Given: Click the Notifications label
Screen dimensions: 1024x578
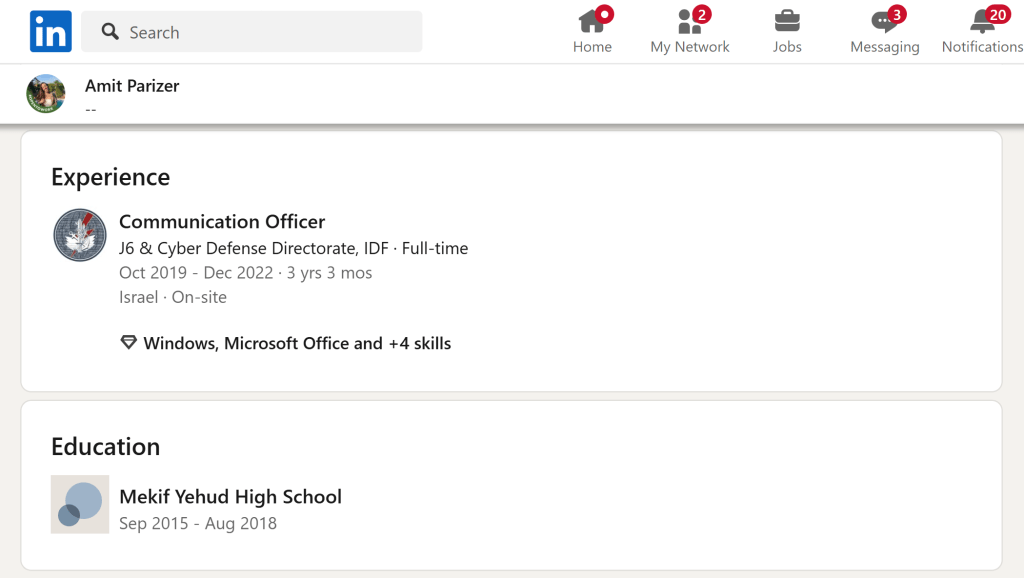Looking at the screenshot, I should pos(982,47).
